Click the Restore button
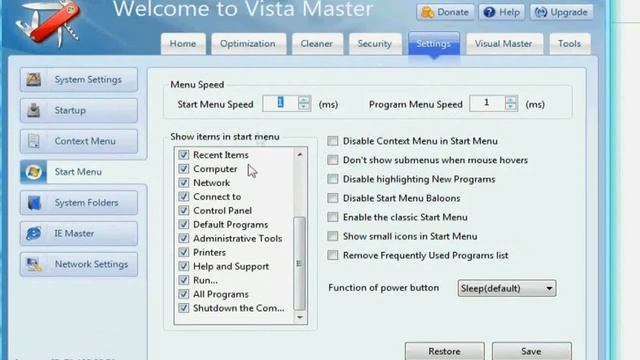The height and width of the screenshot is (360, 640). point(444,351)
